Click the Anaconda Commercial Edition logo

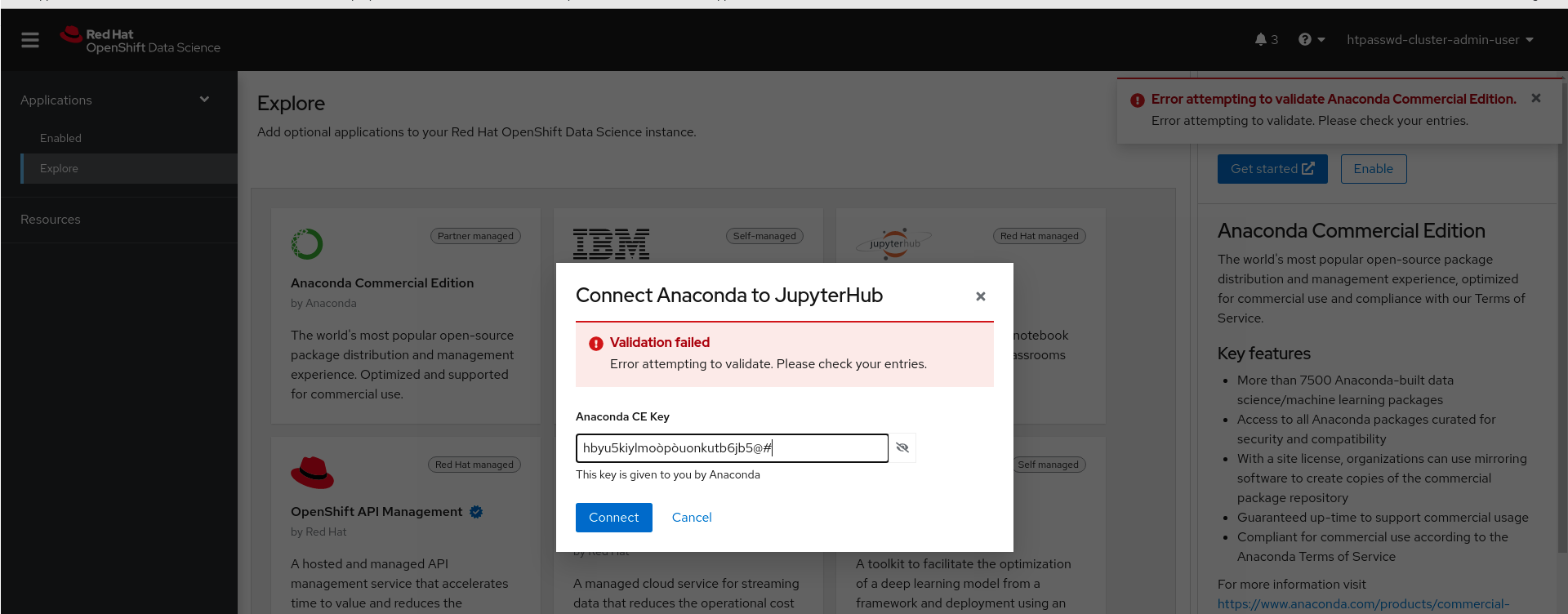click(x=307, y=244)
